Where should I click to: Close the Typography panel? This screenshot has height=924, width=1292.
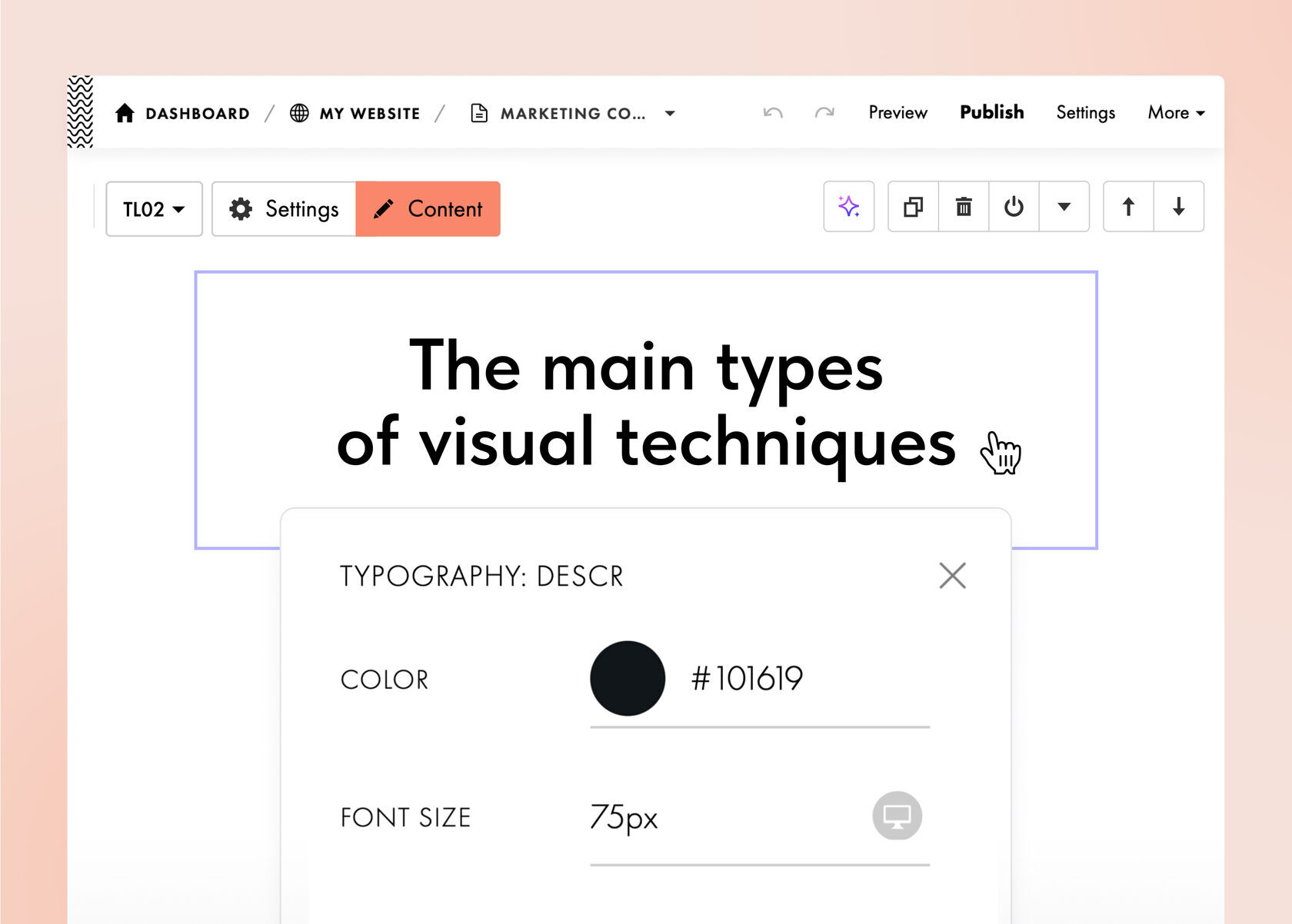click(952, 575)
